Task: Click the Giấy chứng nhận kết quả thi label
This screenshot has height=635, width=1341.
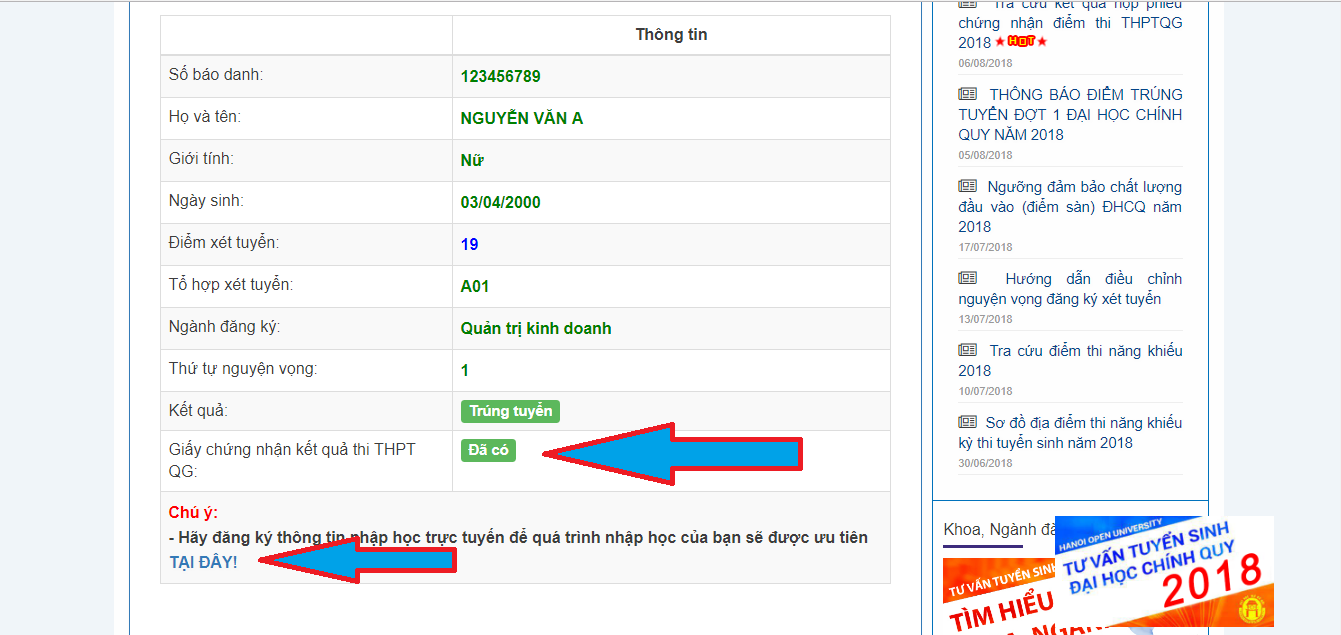Action: pos(292,460)
